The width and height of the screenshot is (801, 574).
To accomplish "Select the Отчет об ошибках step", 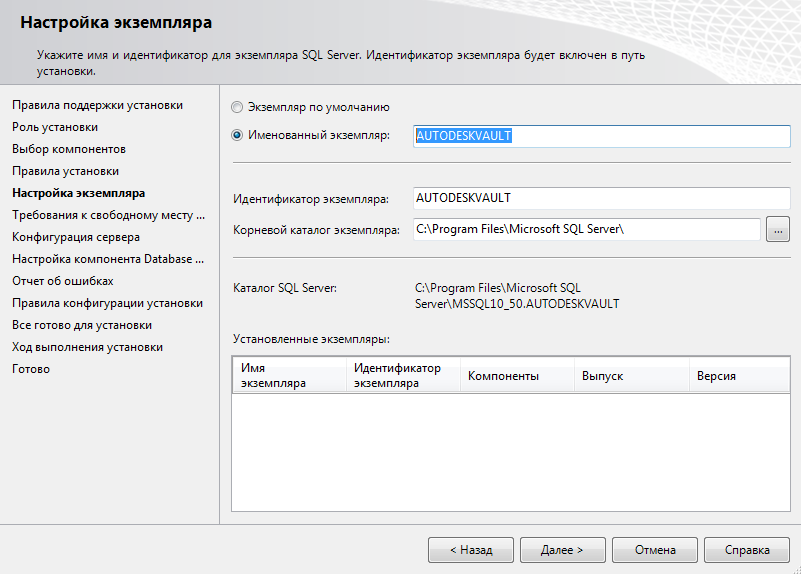I will [63, 281].
